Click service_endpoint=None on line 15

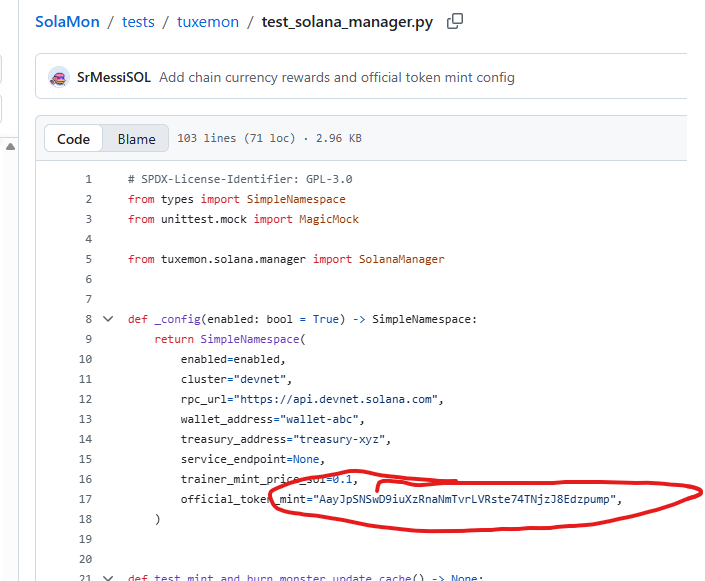click(250, 459)
